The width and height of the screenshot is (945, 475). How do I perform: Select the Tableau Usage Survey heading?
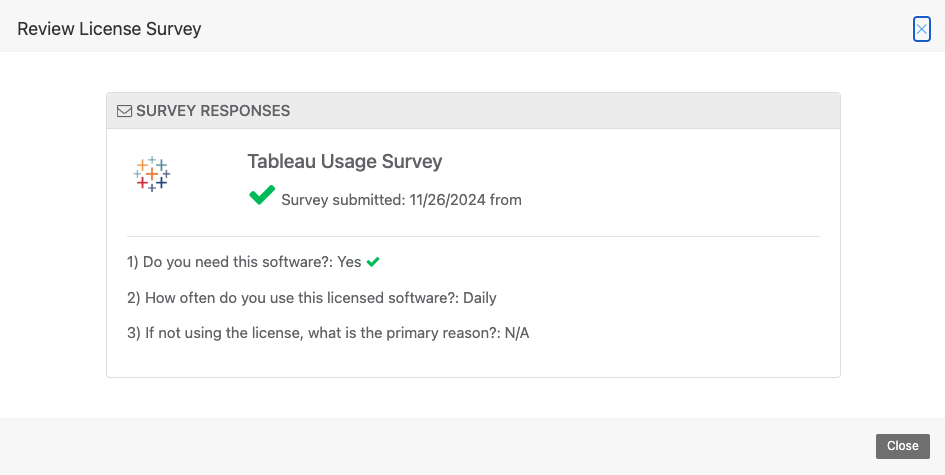pyautogui.click(x=345, y=162)
